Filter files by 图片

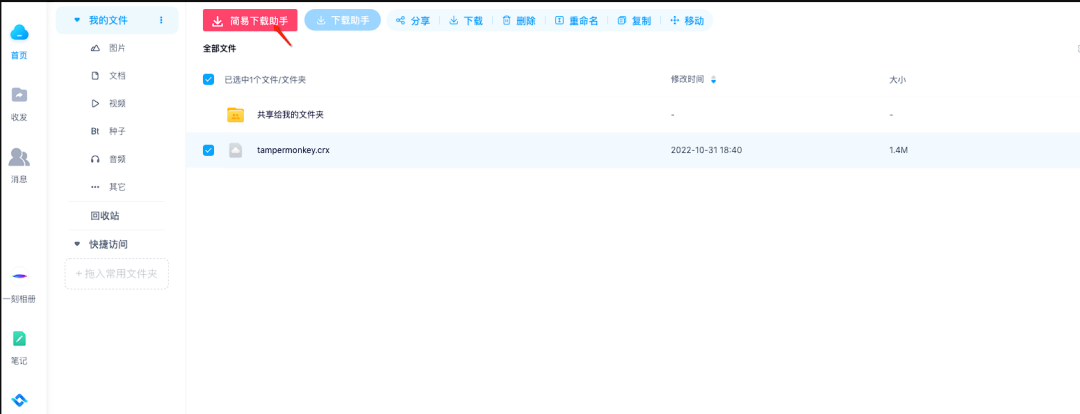click(x=116, y=48)
